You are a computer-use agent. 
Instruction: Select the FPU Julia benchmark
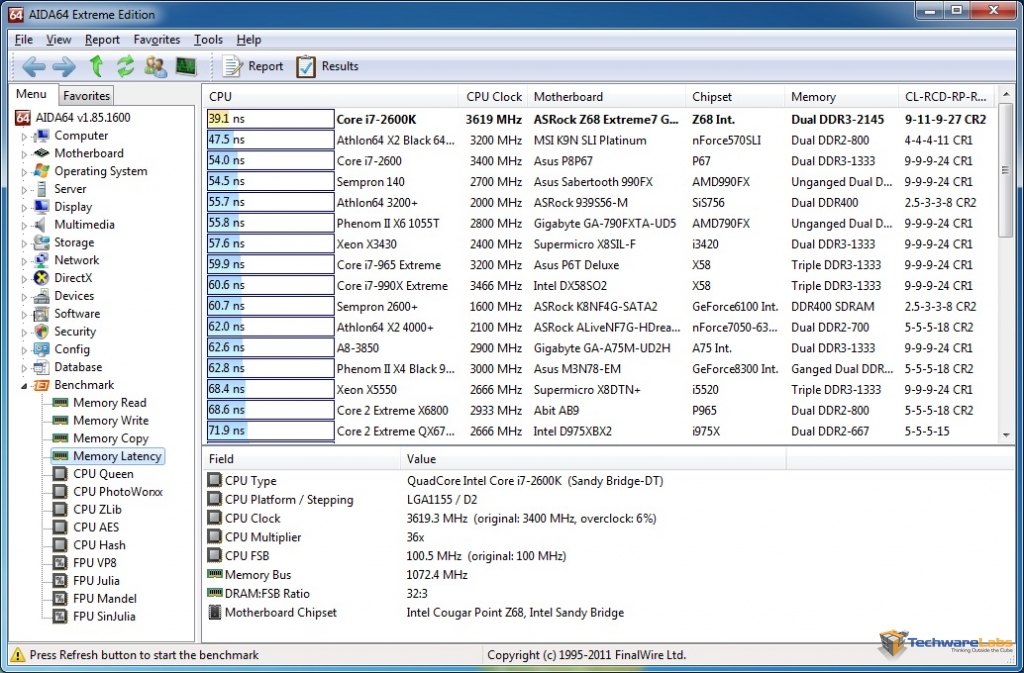pos(96,581)
